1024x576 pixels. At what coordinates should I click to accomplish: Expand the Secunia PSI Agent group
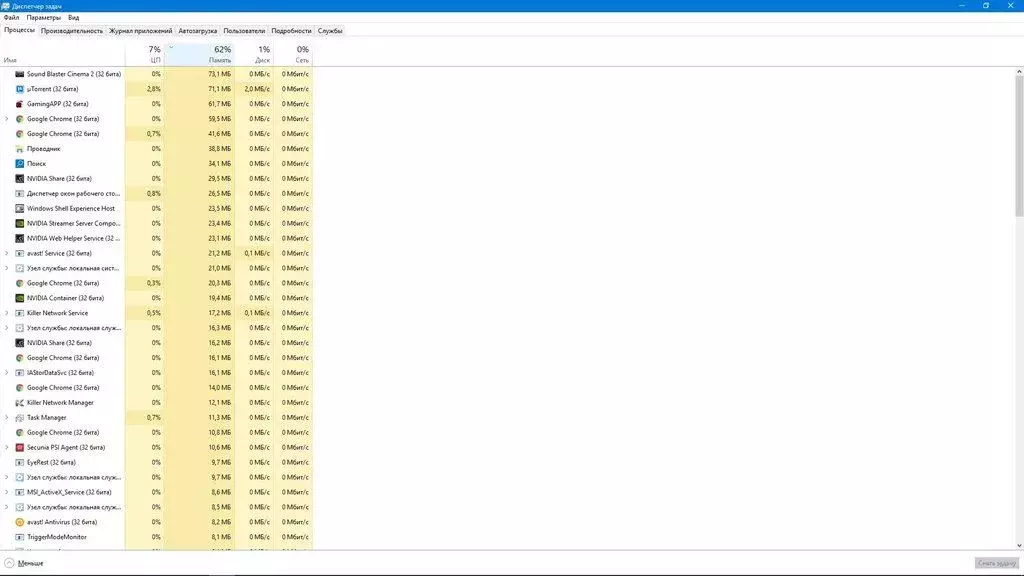[7, 447]
